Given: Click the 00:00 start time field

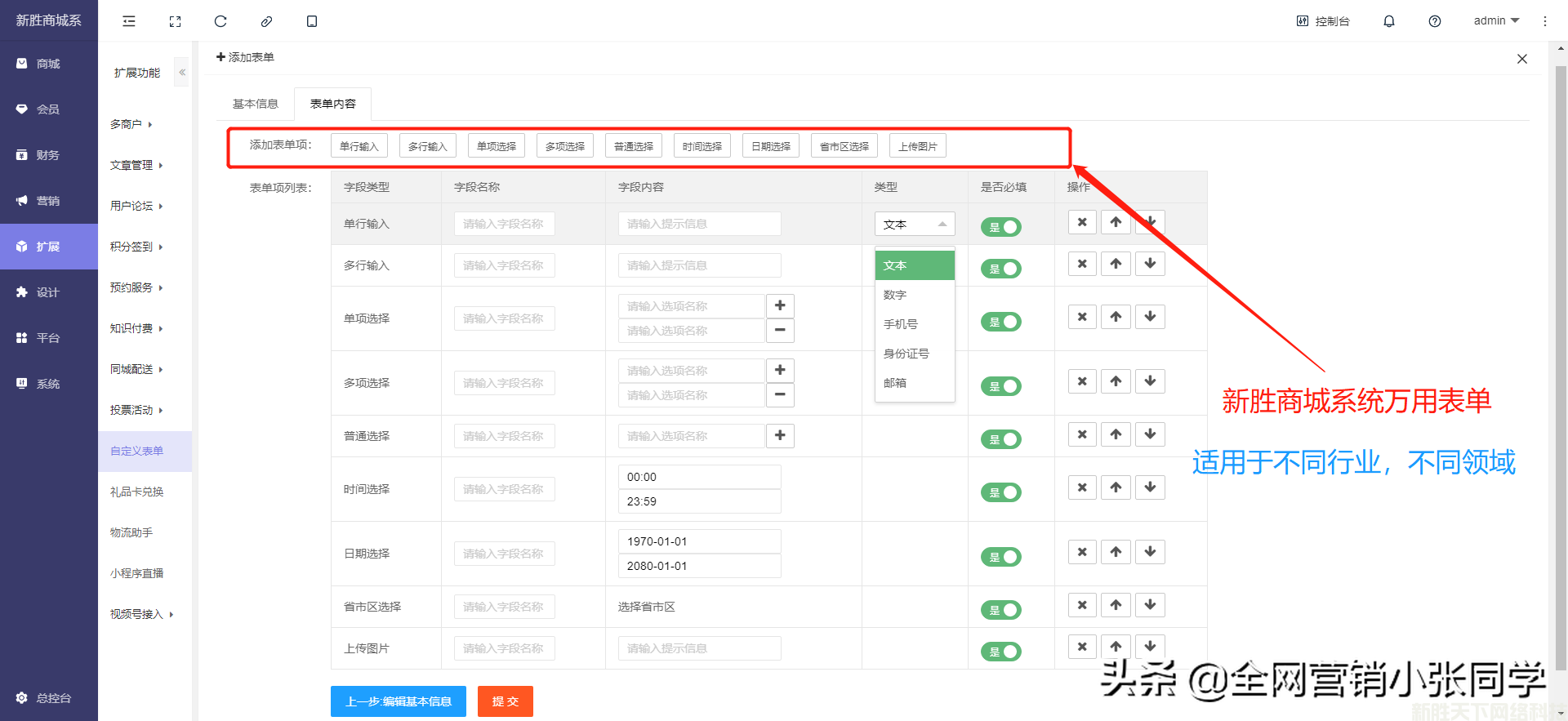Looking at the screenshot, I should tap(699, 477).
